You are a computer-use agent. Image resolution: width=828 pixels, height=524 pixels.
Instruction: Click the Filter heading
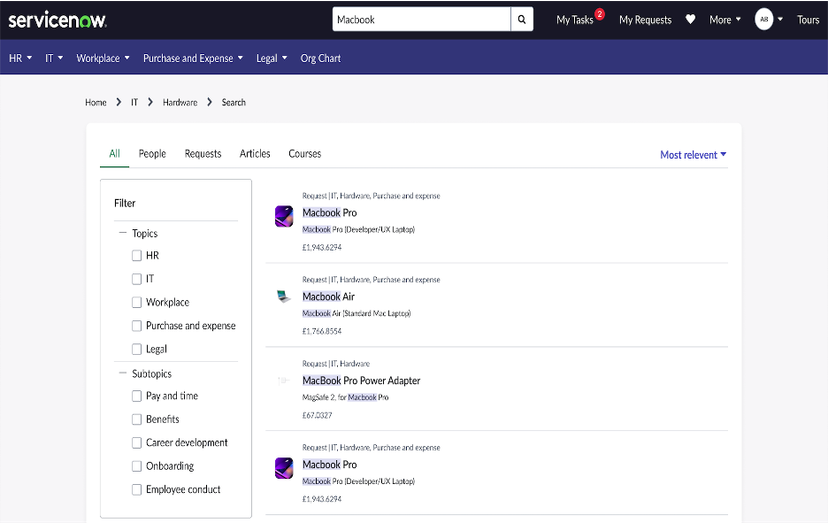tap(125, 203)
